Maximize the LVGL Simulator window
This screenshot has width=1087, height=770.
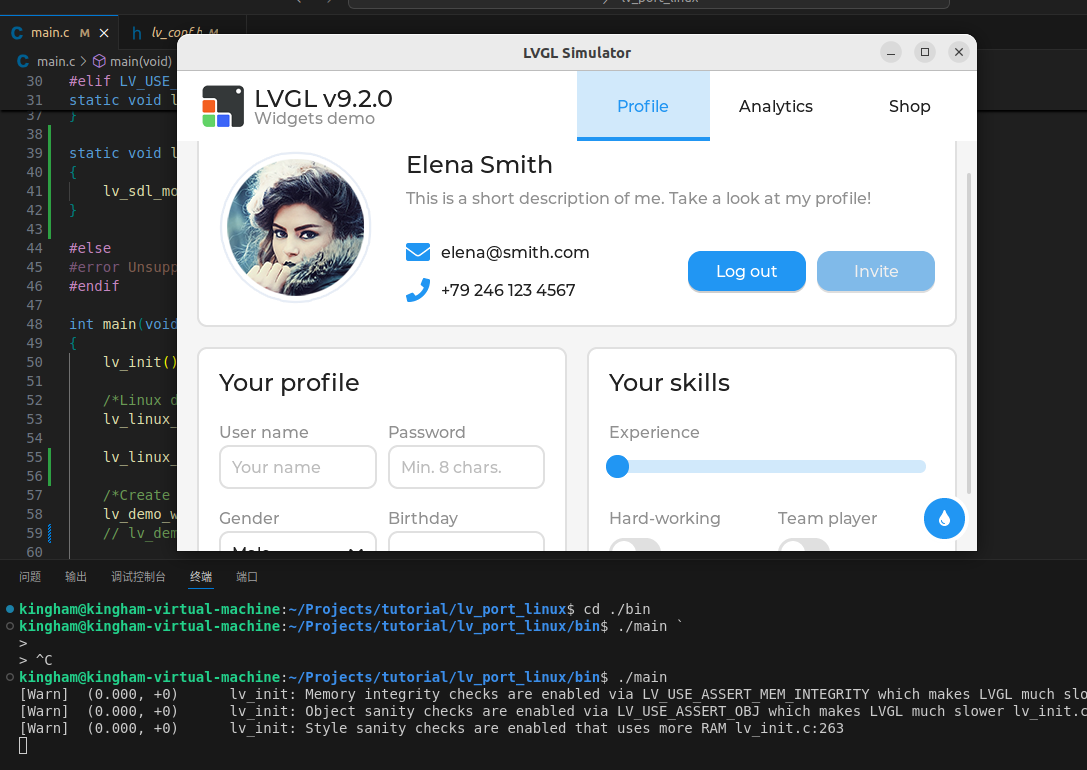tap(925, 52)
